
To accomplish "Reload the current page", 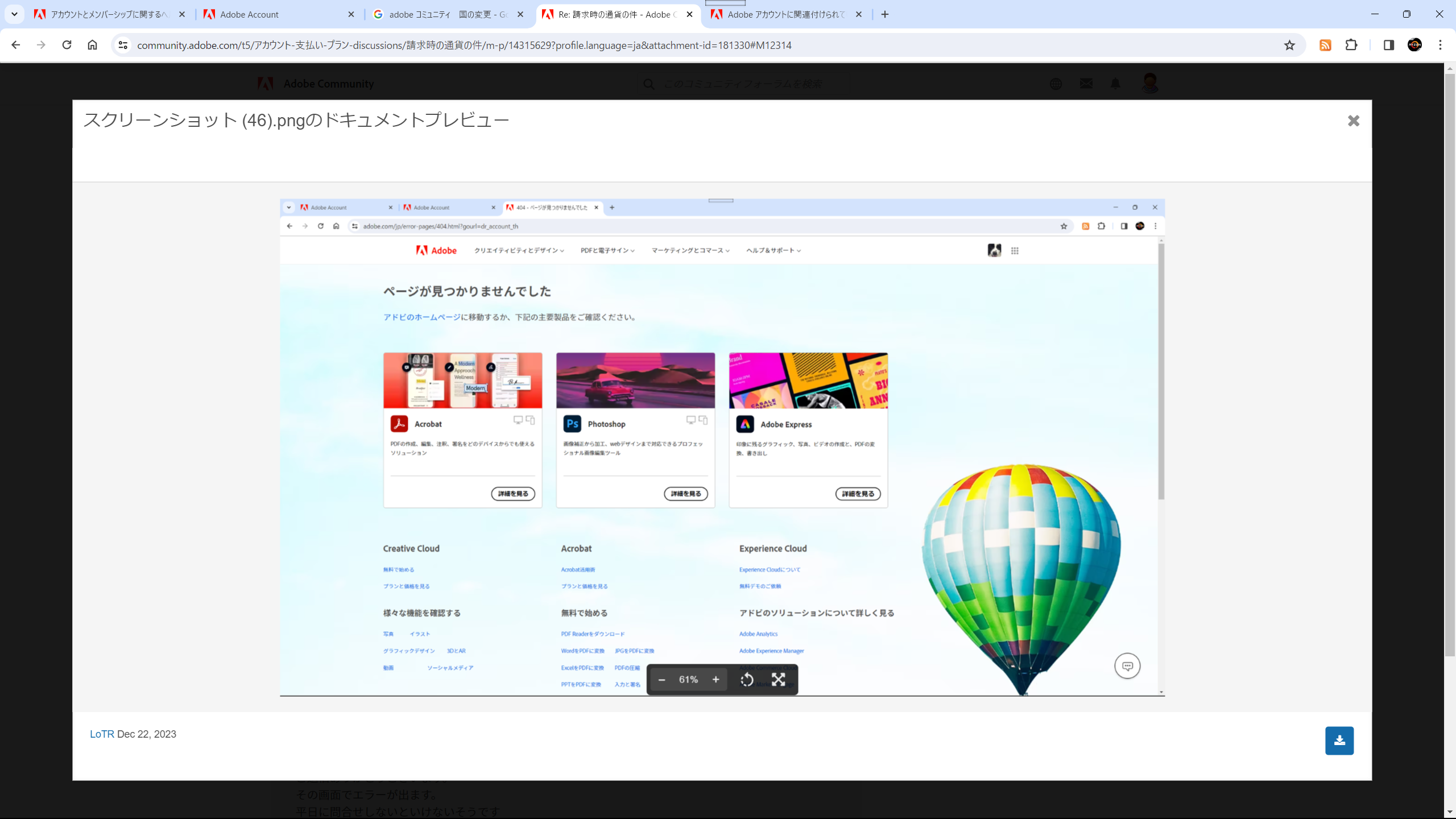I will click(x=67, y=45).
